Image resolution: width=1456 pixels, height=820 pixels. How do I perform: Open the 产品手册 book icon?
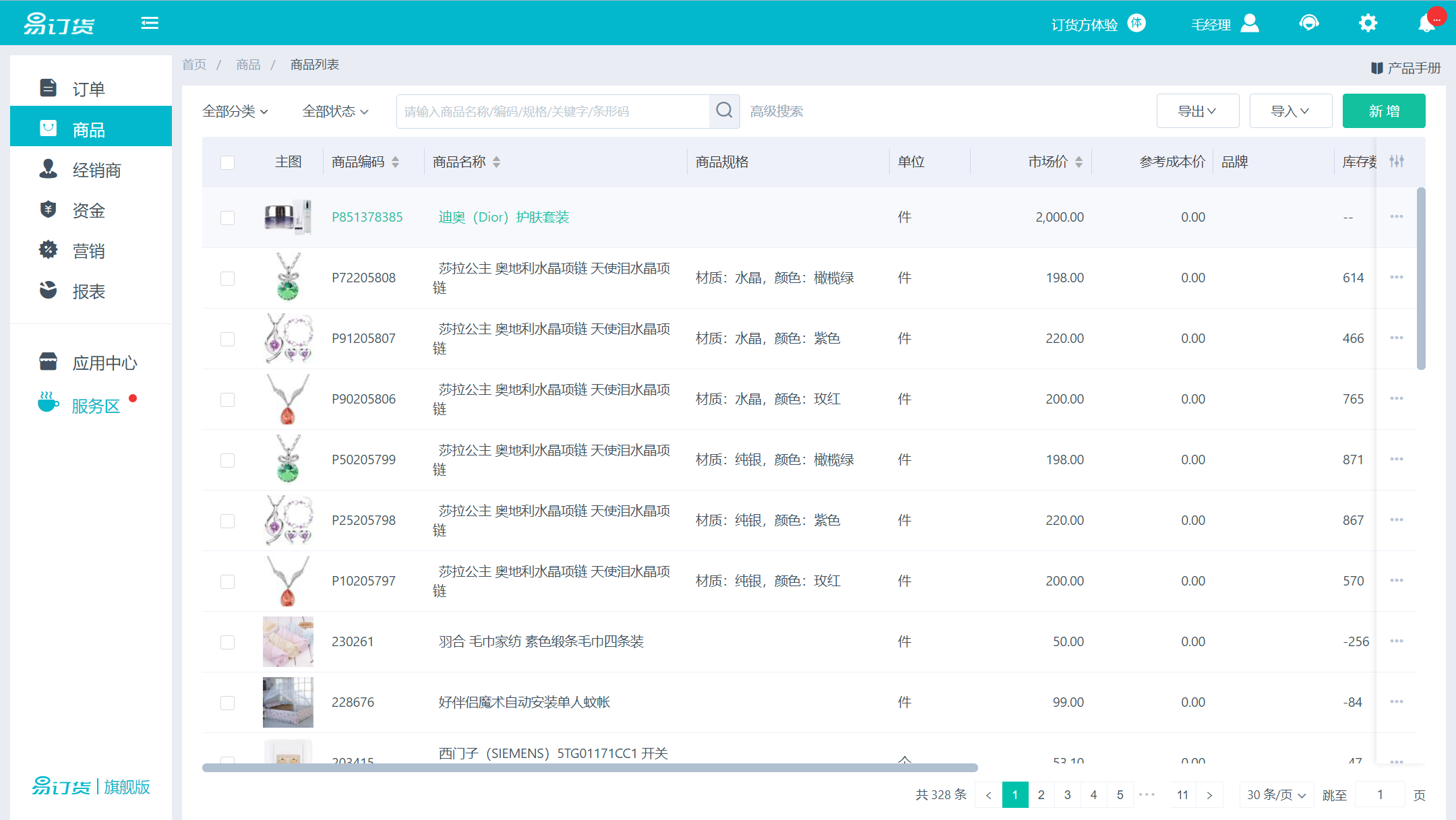coord(1377,68)
